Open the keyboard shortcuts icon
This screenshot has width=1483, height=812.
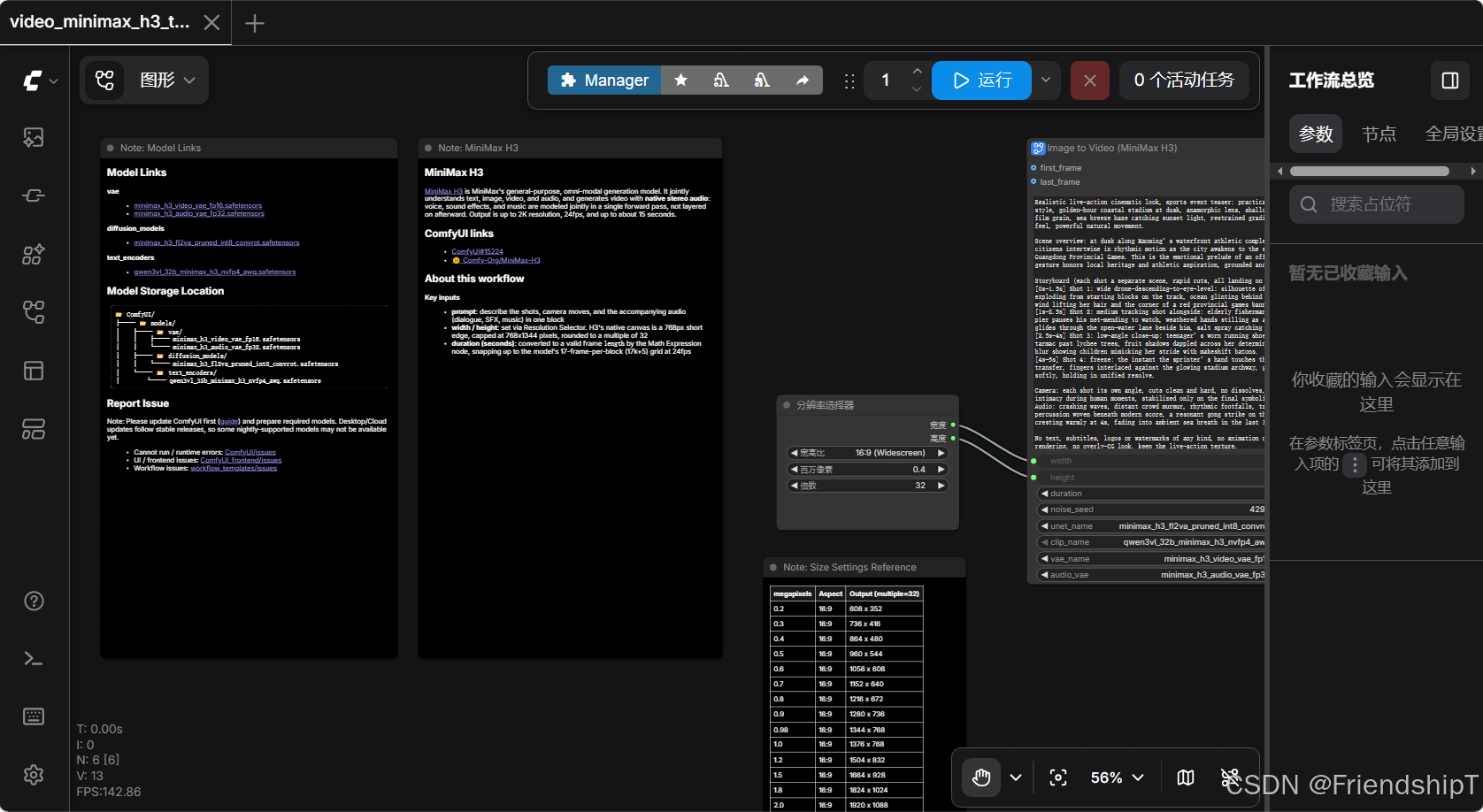click(x=34, y=716)
